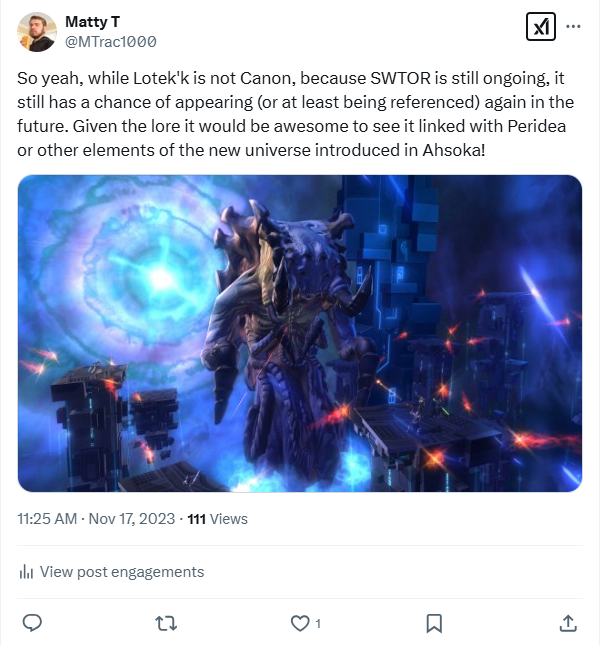601x646 pixels.
Task: Click the 11:25 AM timestamp
Action: (47, 519)
